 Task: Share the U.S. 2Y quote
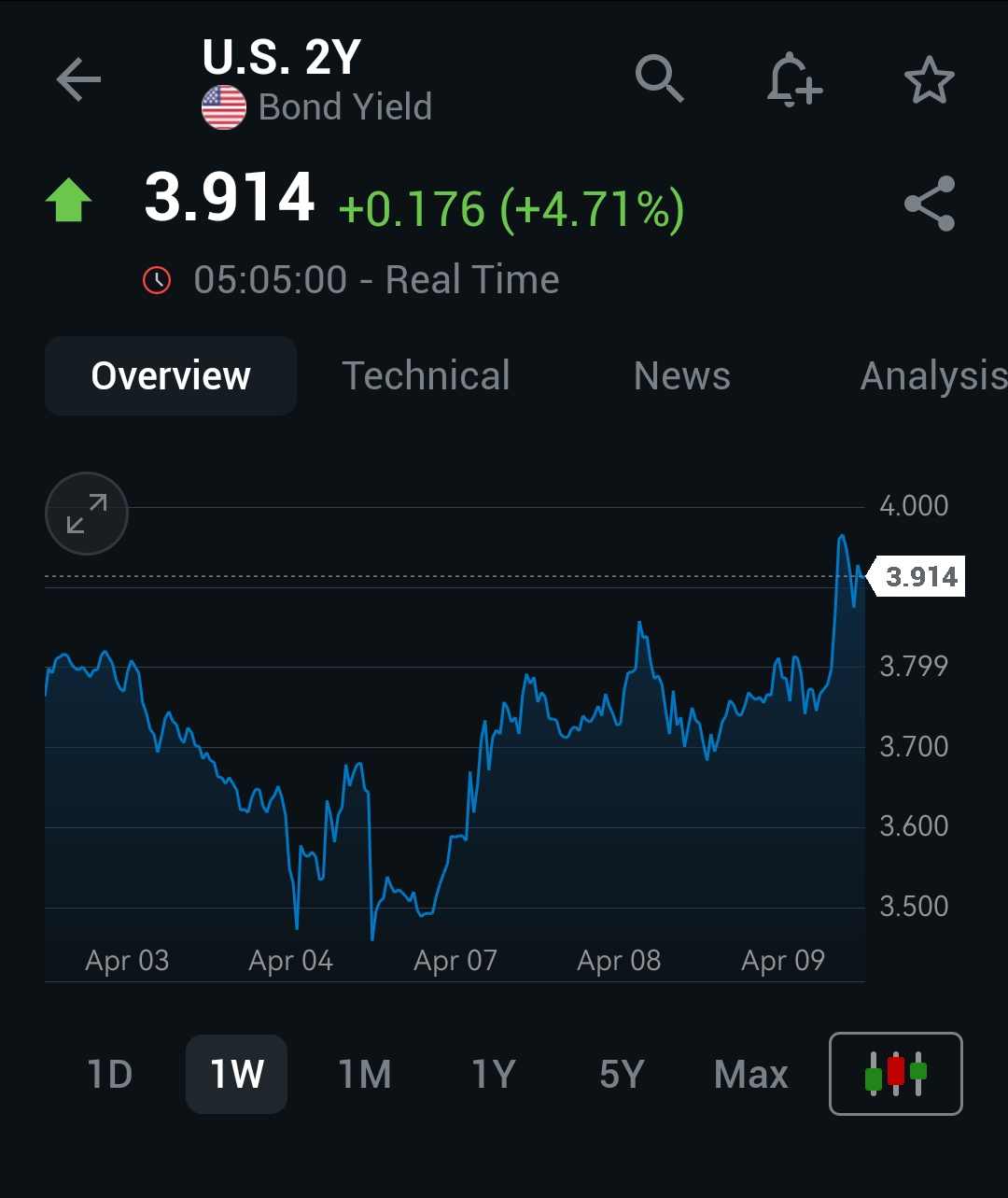tap(930, 204)
